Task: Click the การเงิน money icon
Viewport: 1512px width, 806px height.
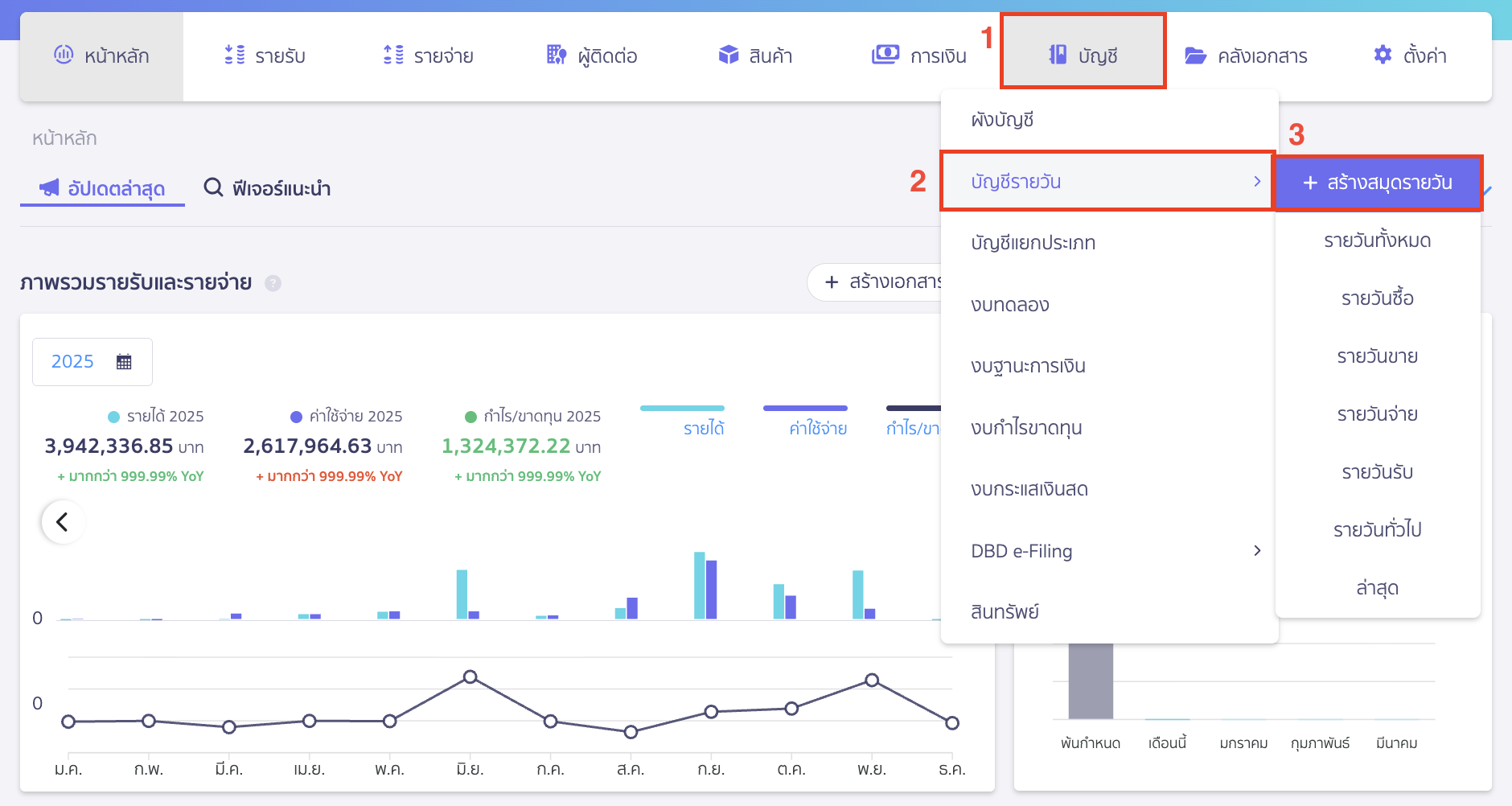Action: click(885, 55)
